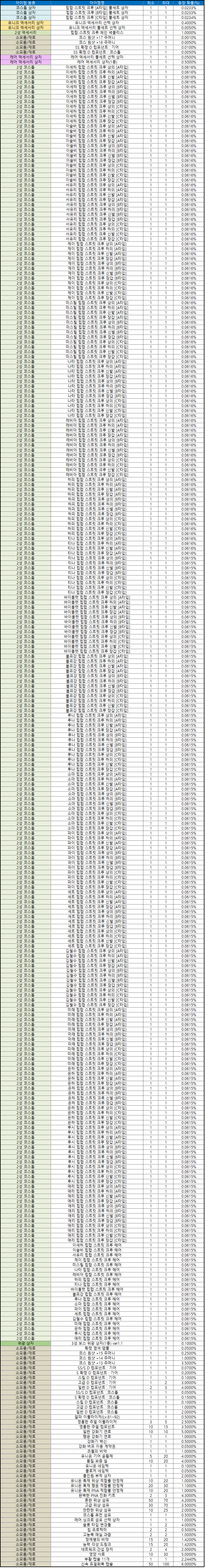Click 루나 힙합 스트릿 크루 상의 [A타입]
The width and height of the screenshot is (206, 1568).
(x=98, y=715)
